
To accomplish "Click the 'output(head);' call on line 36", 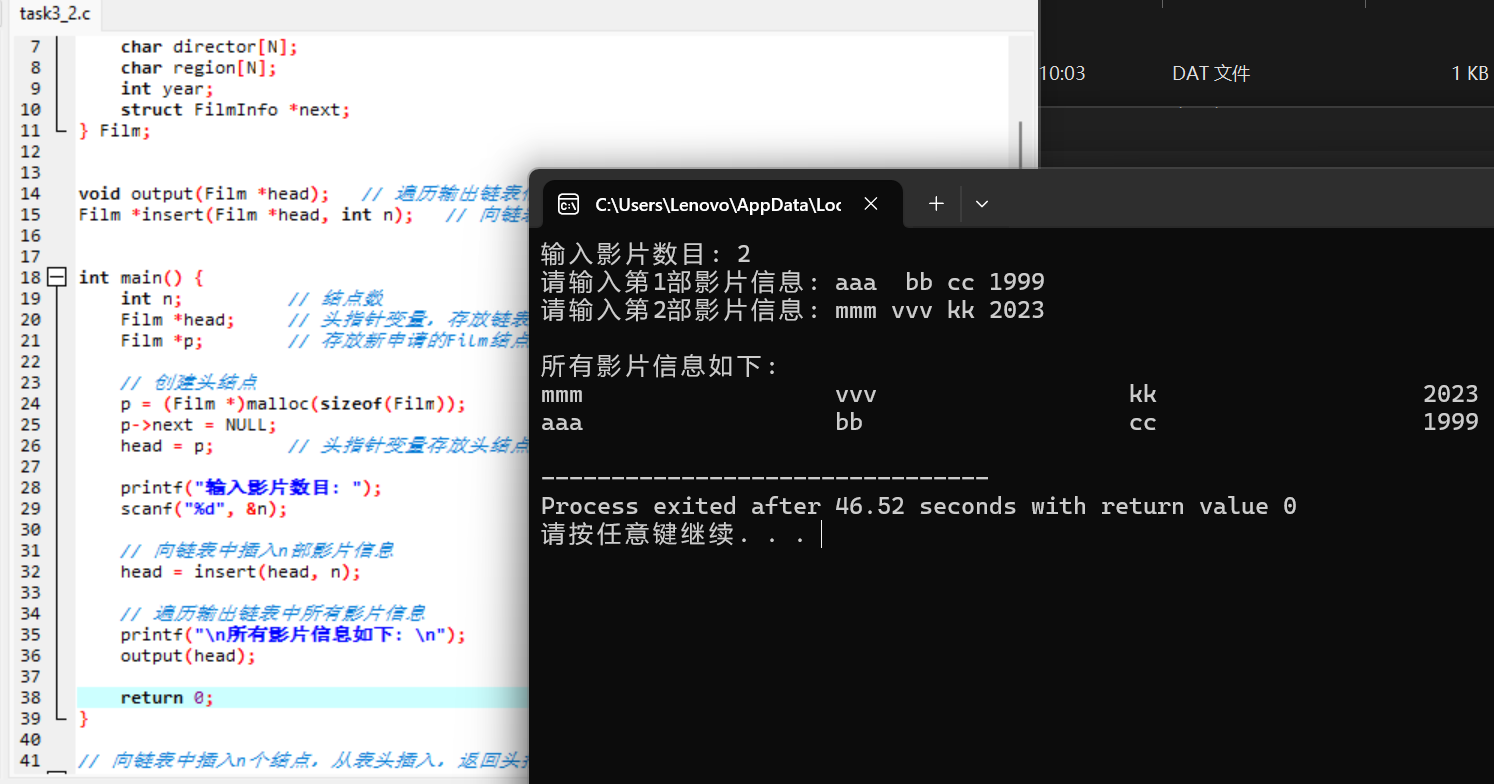I will (188, 655).
